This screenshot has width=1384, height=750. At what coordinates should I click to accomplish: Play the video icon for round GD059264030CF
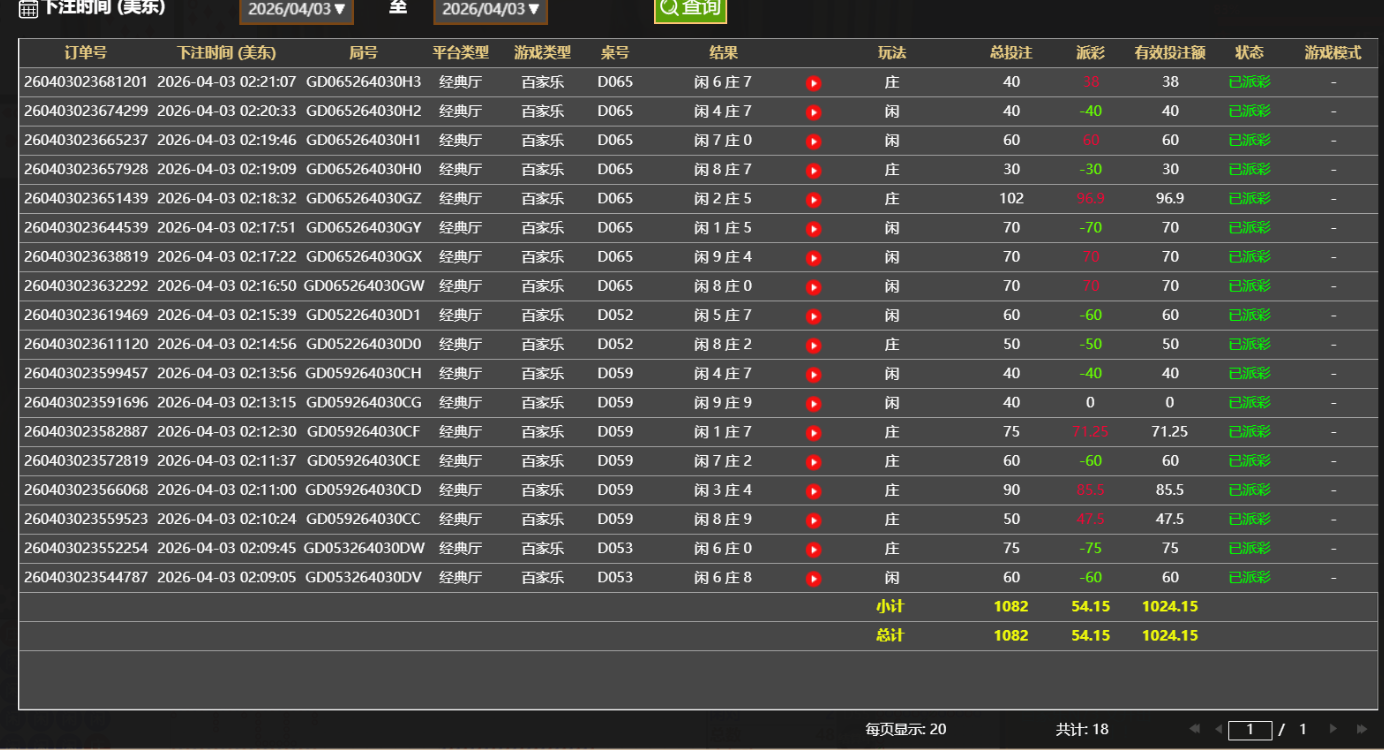point(813,432)
